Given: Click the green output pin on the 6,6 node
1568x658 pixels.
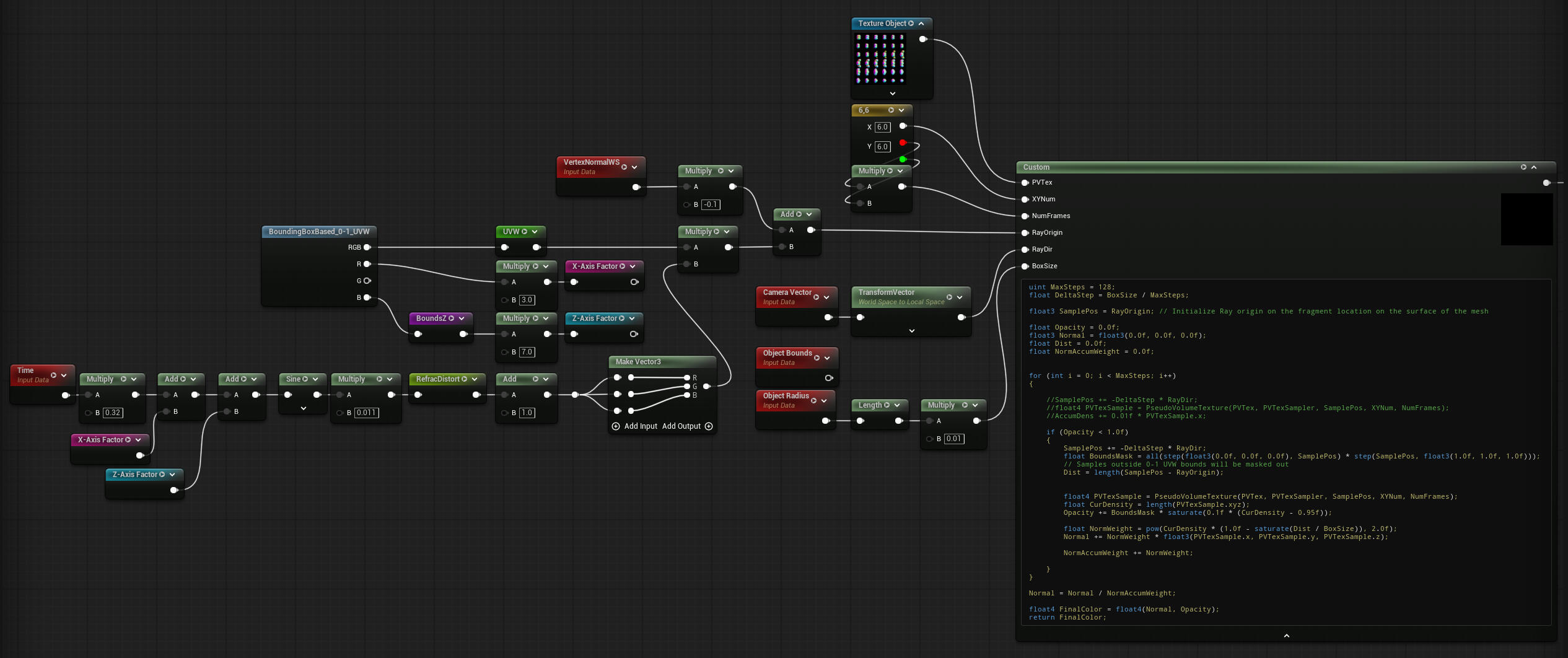Looking at the screenshot, I should [x=903, y=159].
